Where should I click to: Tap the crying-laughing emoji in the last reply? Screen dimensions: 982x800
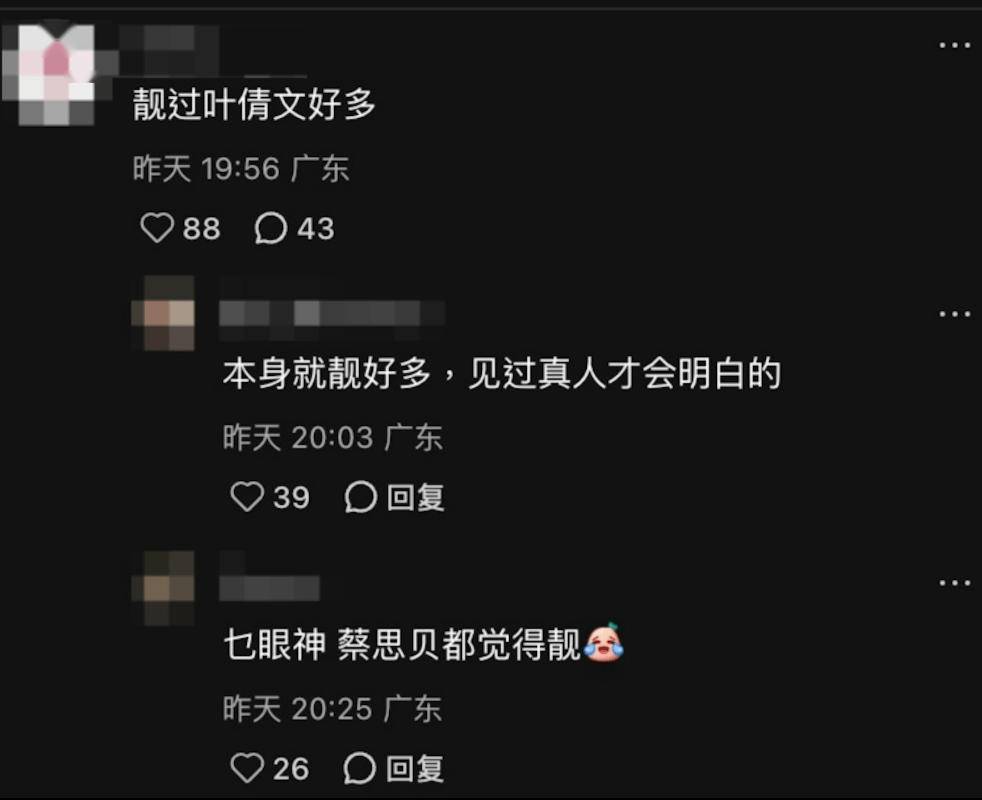point(604,642)
